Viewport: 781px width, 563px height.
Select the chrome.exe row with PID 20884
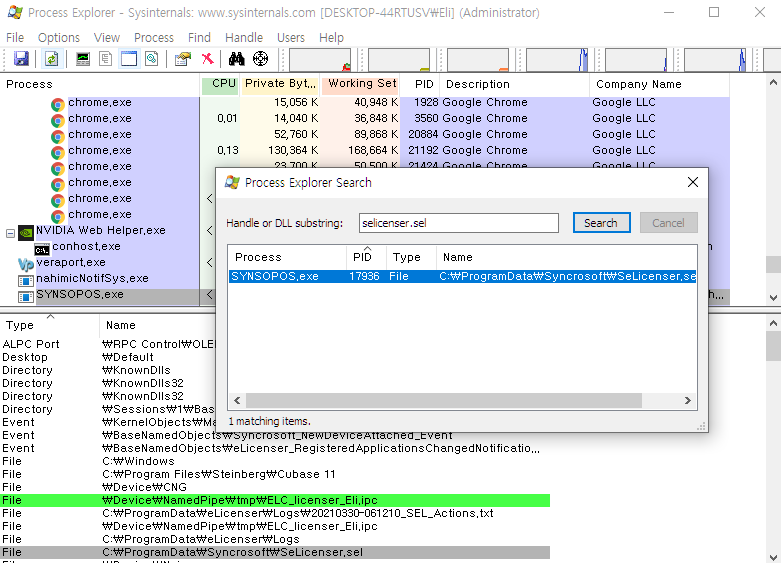[x=365, y=134]
